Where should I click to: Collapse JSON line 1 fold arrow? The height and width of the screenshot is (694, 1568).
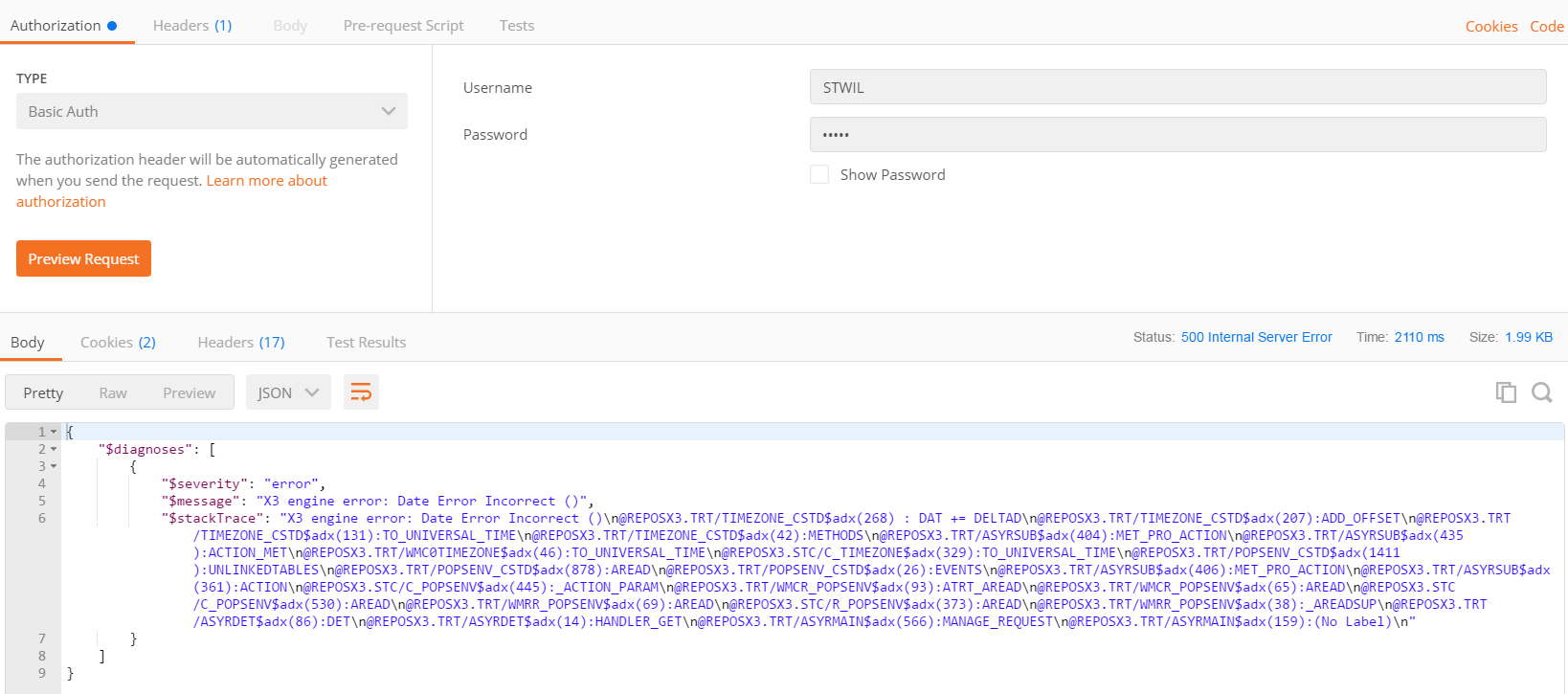click(54, 432)
